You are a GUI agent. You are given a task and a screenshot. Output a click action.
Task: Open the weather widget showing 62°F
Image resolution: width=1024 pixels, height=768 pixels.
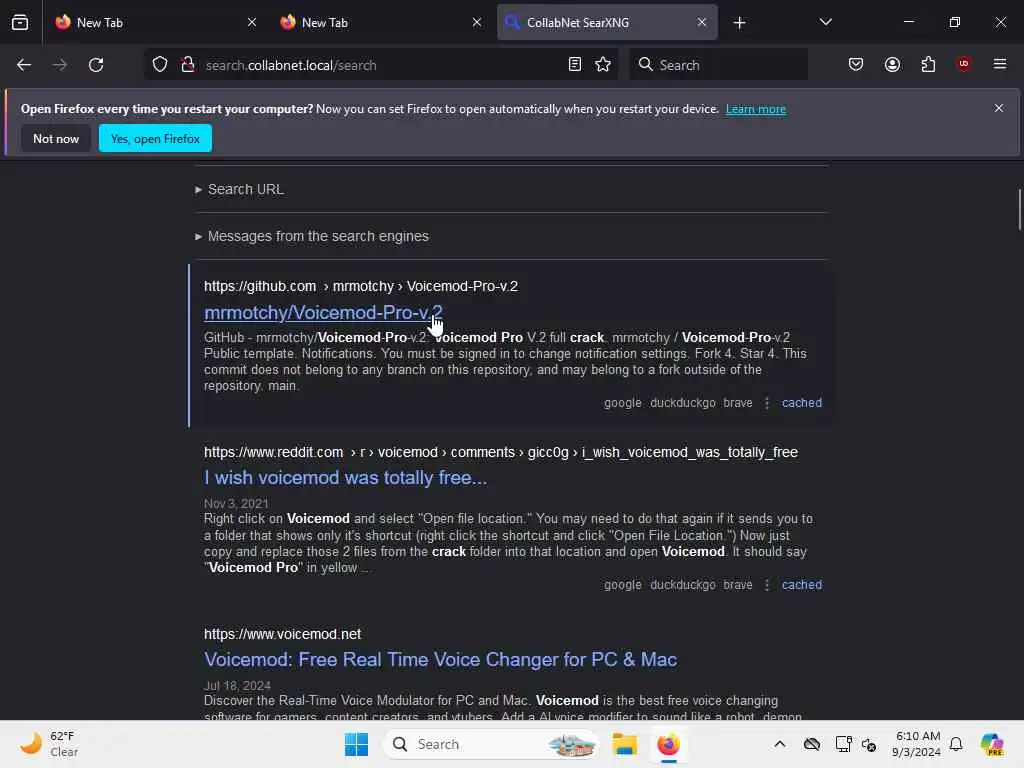50,744
